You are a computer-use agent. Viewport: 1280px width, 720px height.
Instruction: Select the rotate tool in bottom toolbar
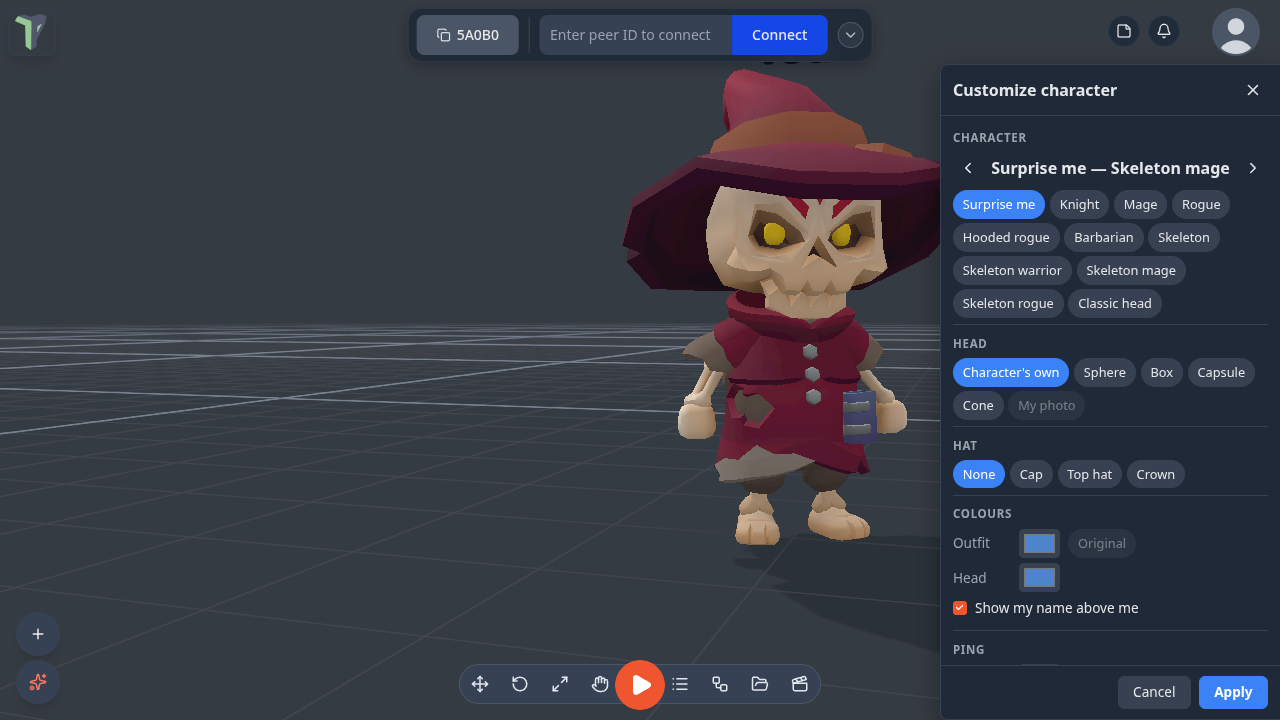(x=520, y=684)
